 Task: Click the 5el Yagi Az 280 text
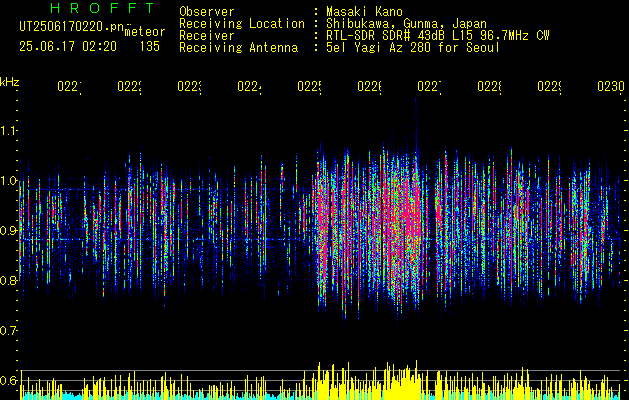point(413,48)
